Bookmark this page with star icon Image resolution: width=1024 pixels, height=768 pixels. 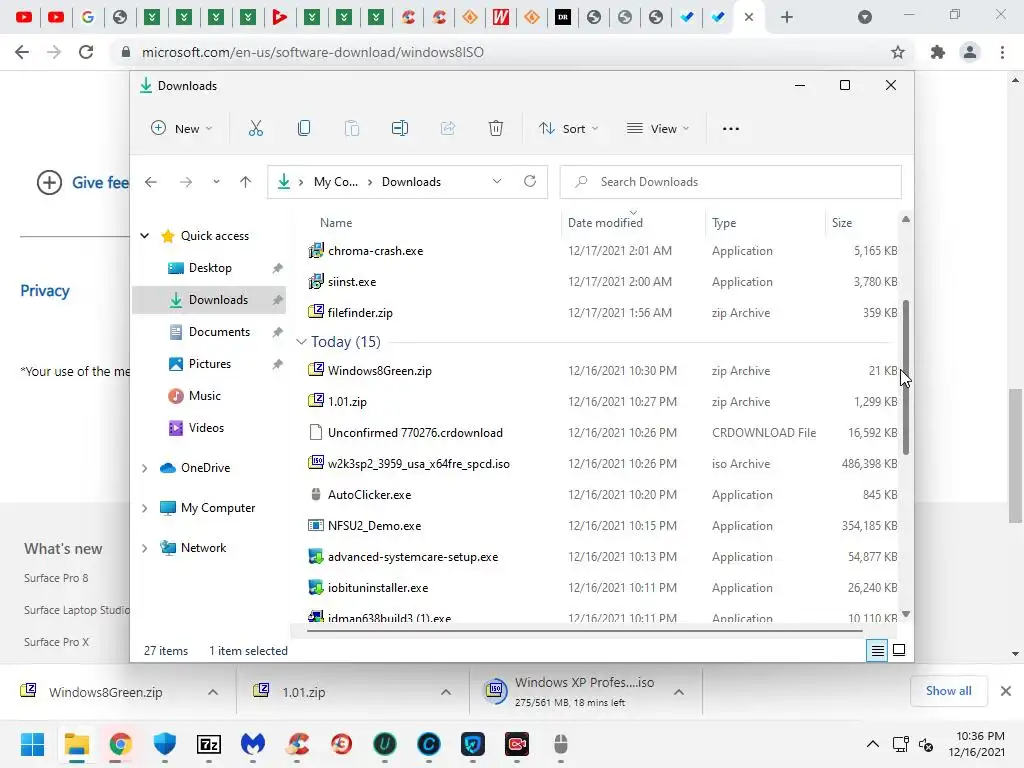point(898,52)
